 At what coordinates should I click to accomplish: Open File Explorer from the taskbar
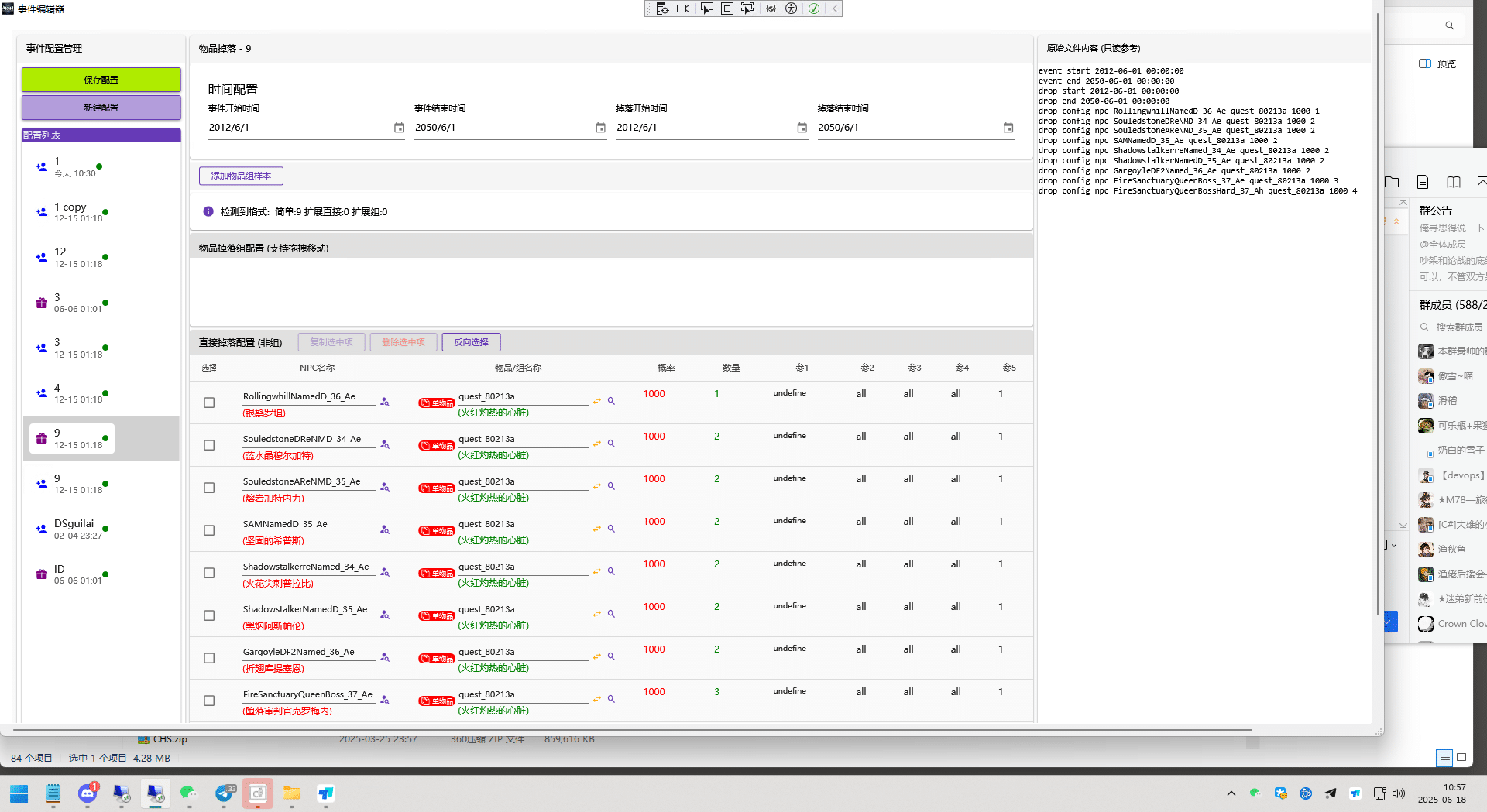pos(291,793)
